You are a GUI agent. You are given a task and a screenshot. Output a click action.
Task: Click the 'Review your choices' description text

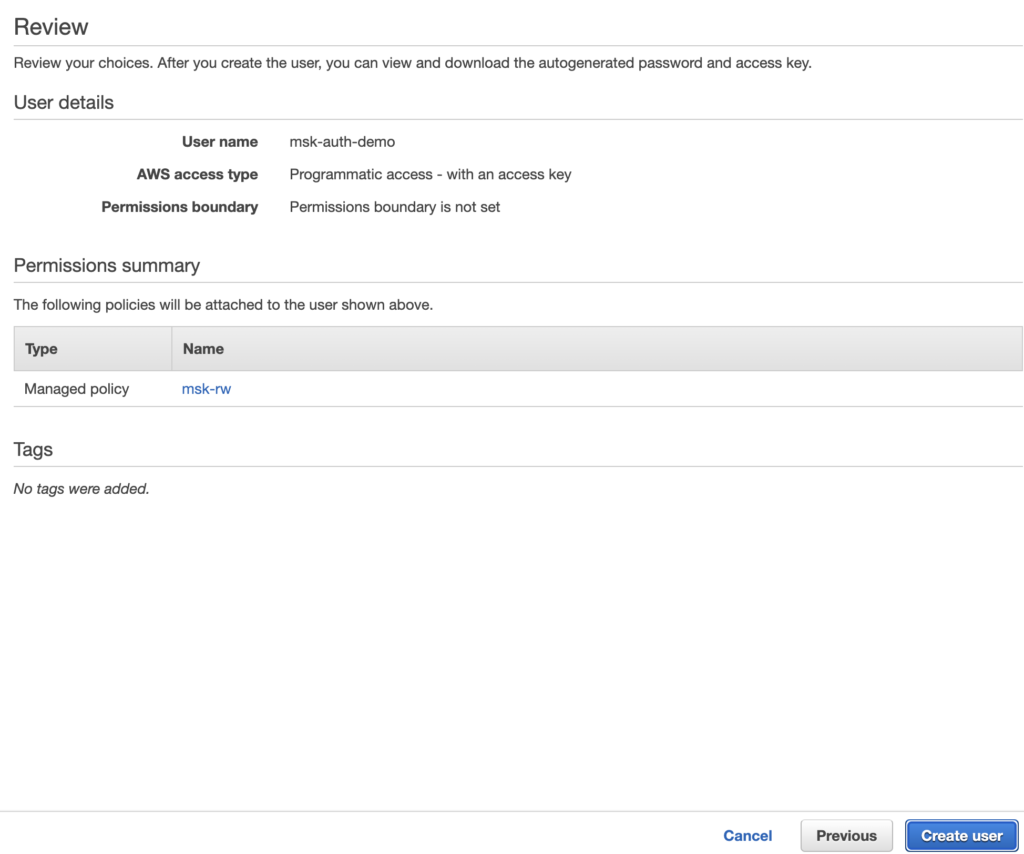[412, 63]
